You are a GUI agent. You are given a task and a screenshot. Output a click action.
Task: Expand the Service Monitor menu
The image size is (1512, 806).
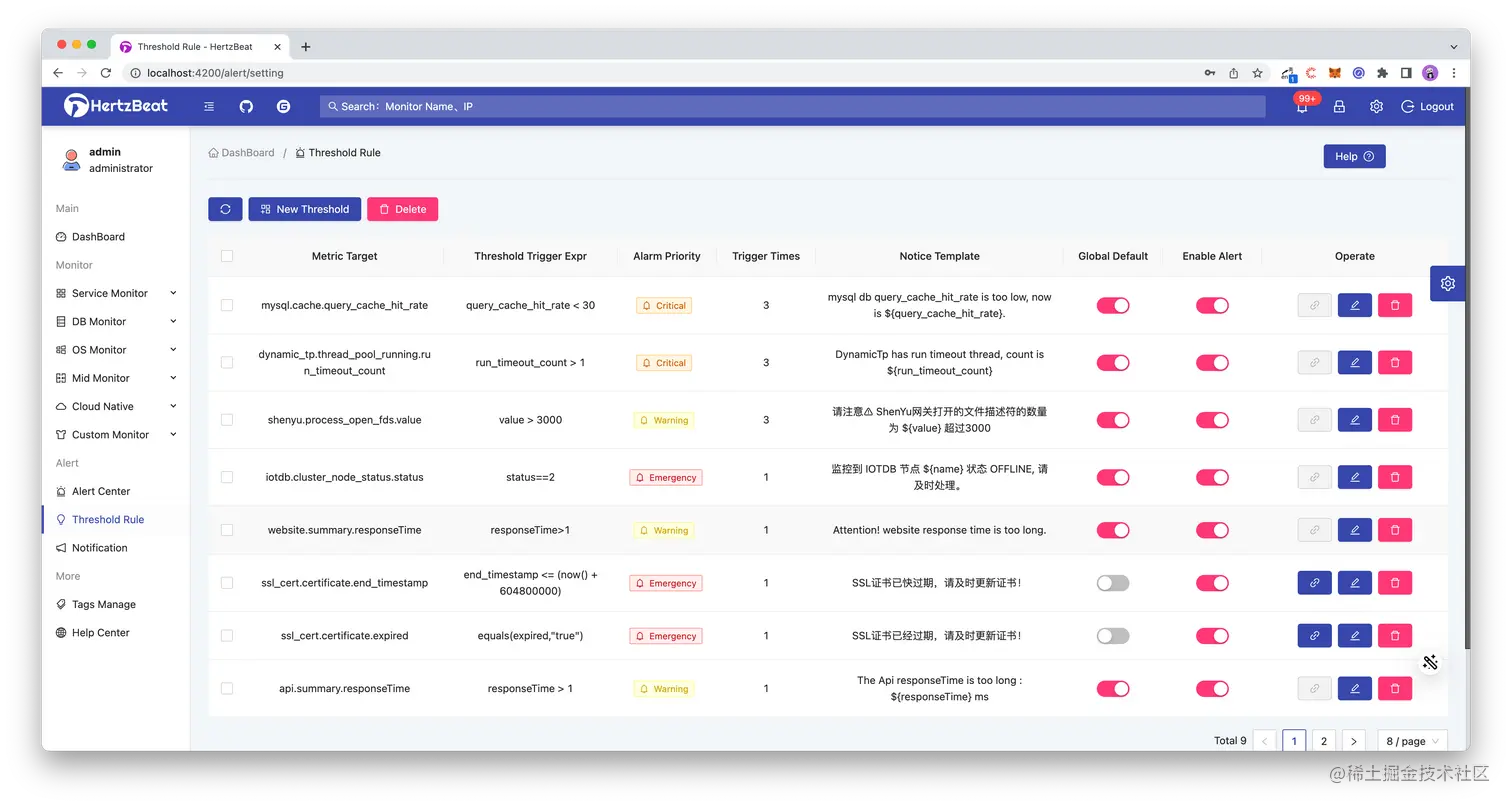(x=116, y=293)
